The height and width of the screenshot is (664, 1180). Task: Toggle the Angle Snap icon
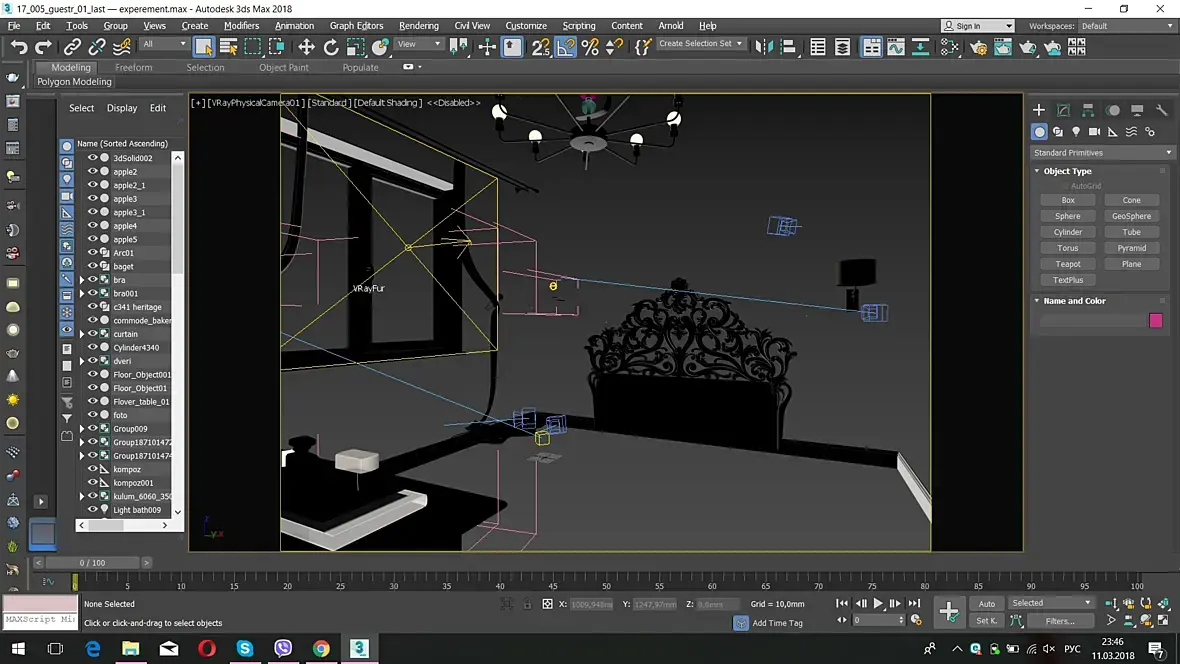pyautogui.click(x=566, y=46)
